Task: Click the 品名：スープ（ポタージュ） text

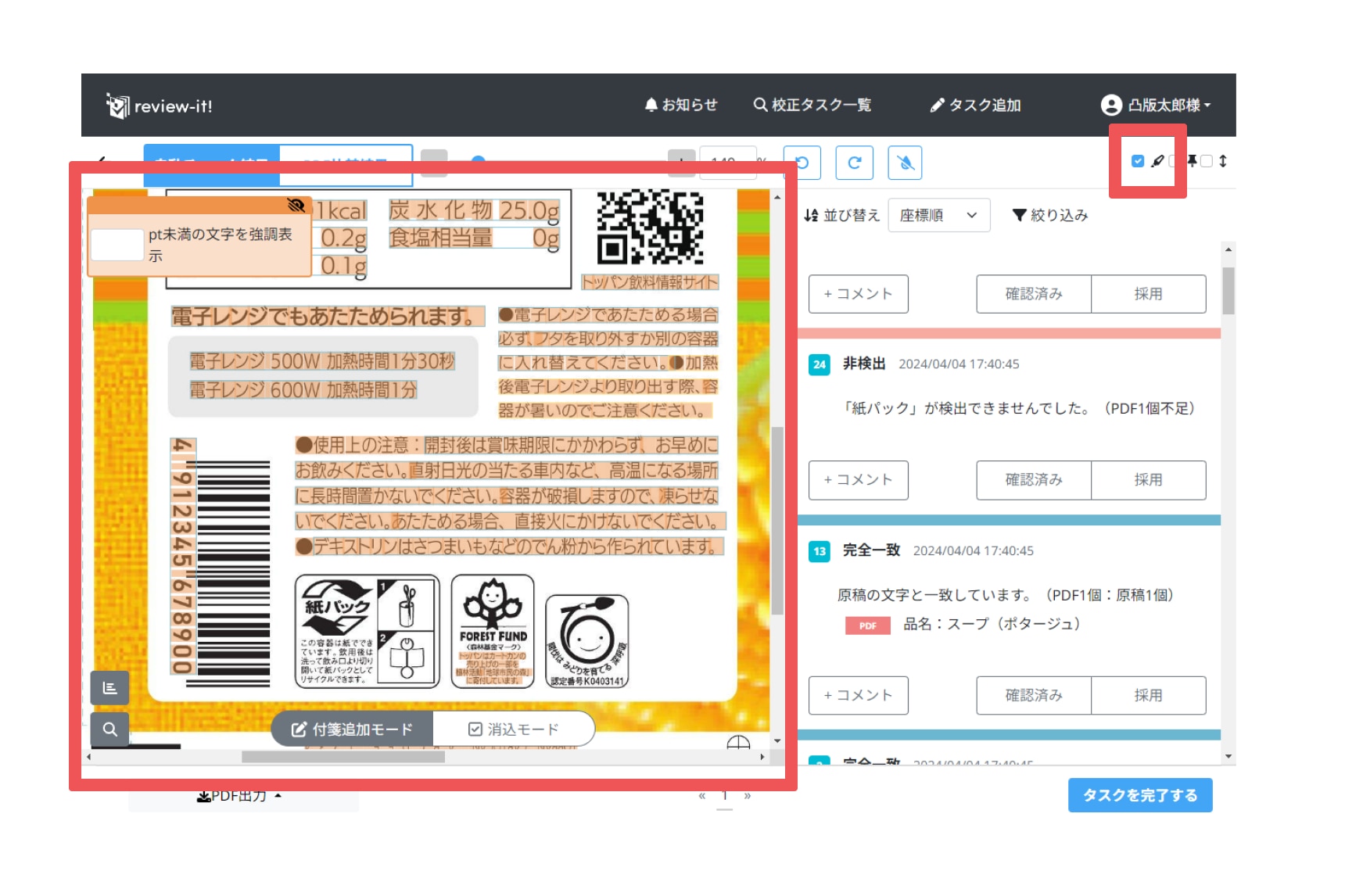Action: pos(992,624)
